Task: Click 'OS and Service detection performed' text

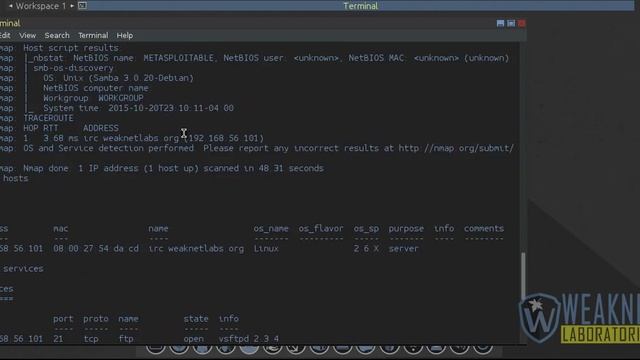Action: pyautogui.click(x=108, y=148)
